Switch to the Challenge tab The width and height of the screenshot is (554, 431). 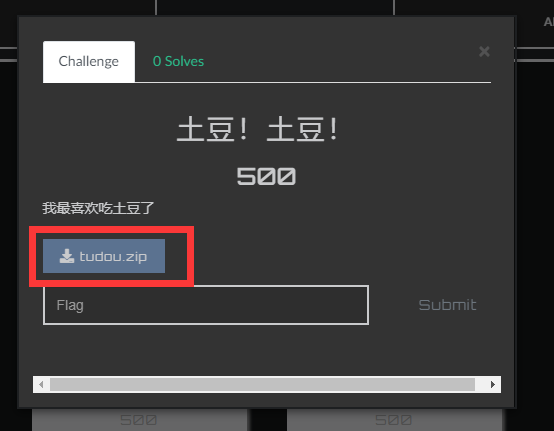coord(89,61)
